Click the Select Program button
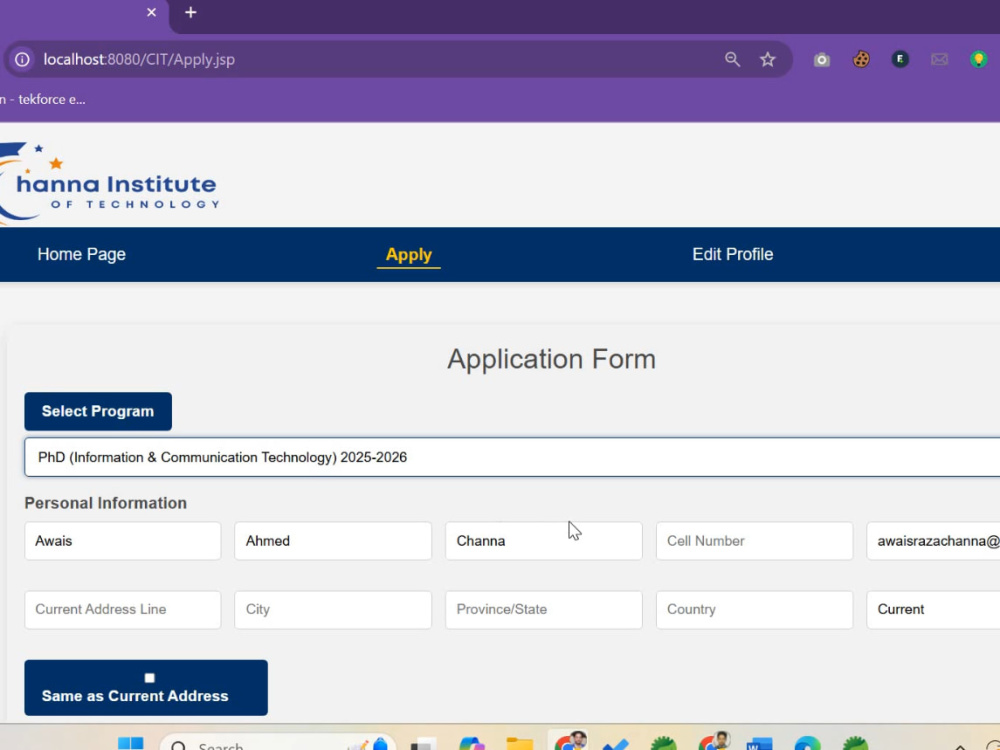The image size is (1000, 750). point(98,411)
